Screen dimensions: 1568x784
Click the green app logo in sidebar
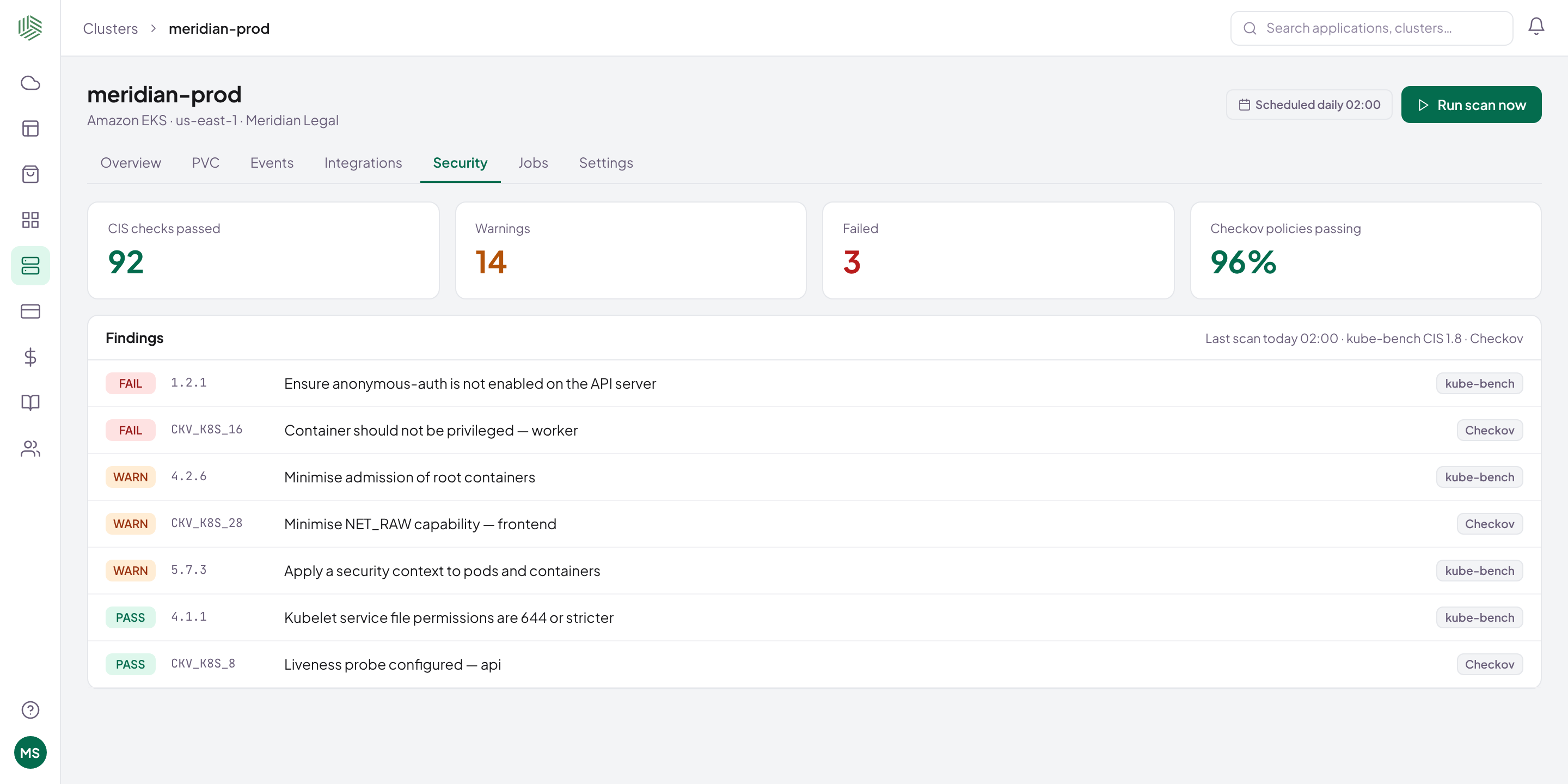pos(30,28)
